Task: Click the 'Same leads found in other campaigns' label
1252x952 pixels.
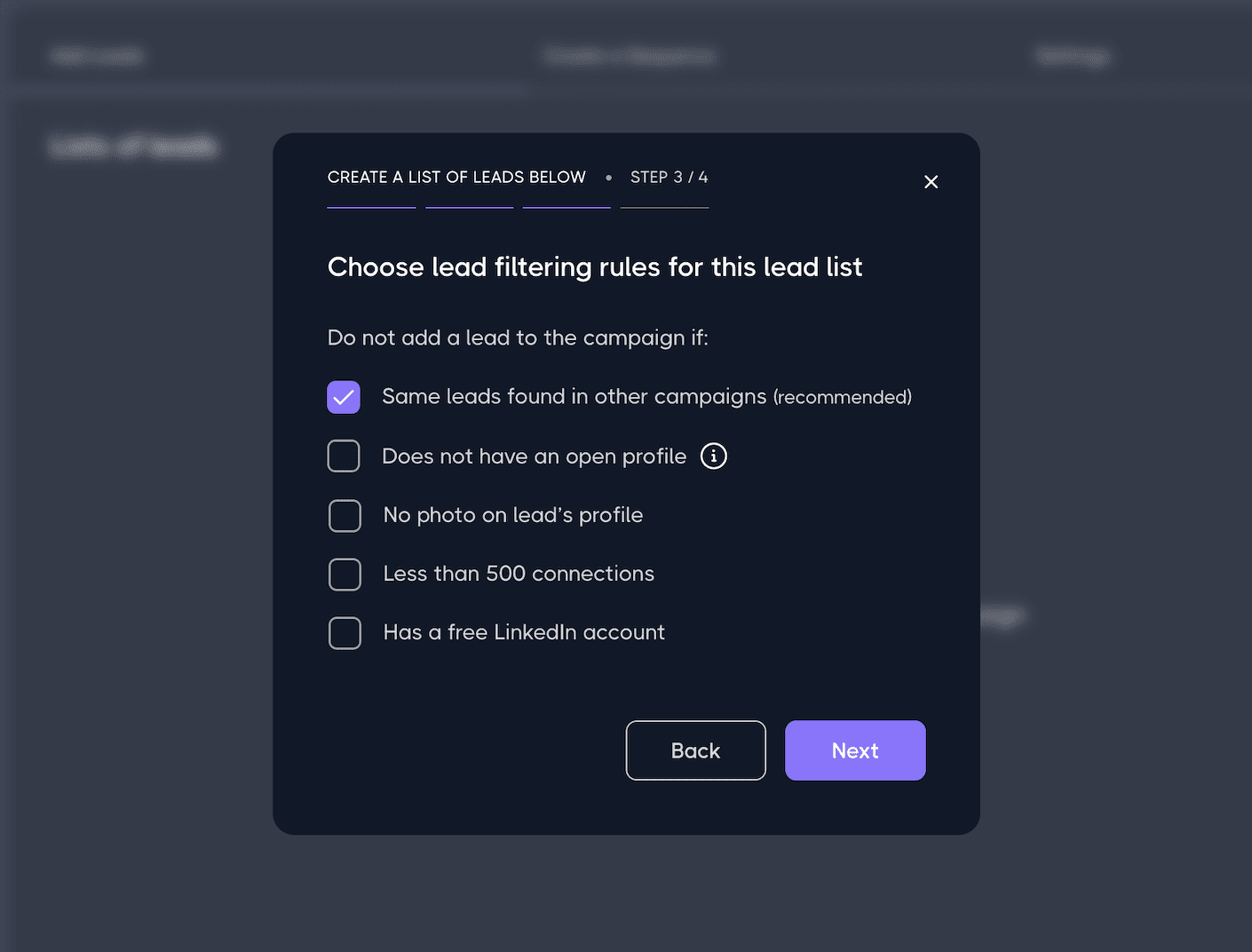Action: point(574,397)
